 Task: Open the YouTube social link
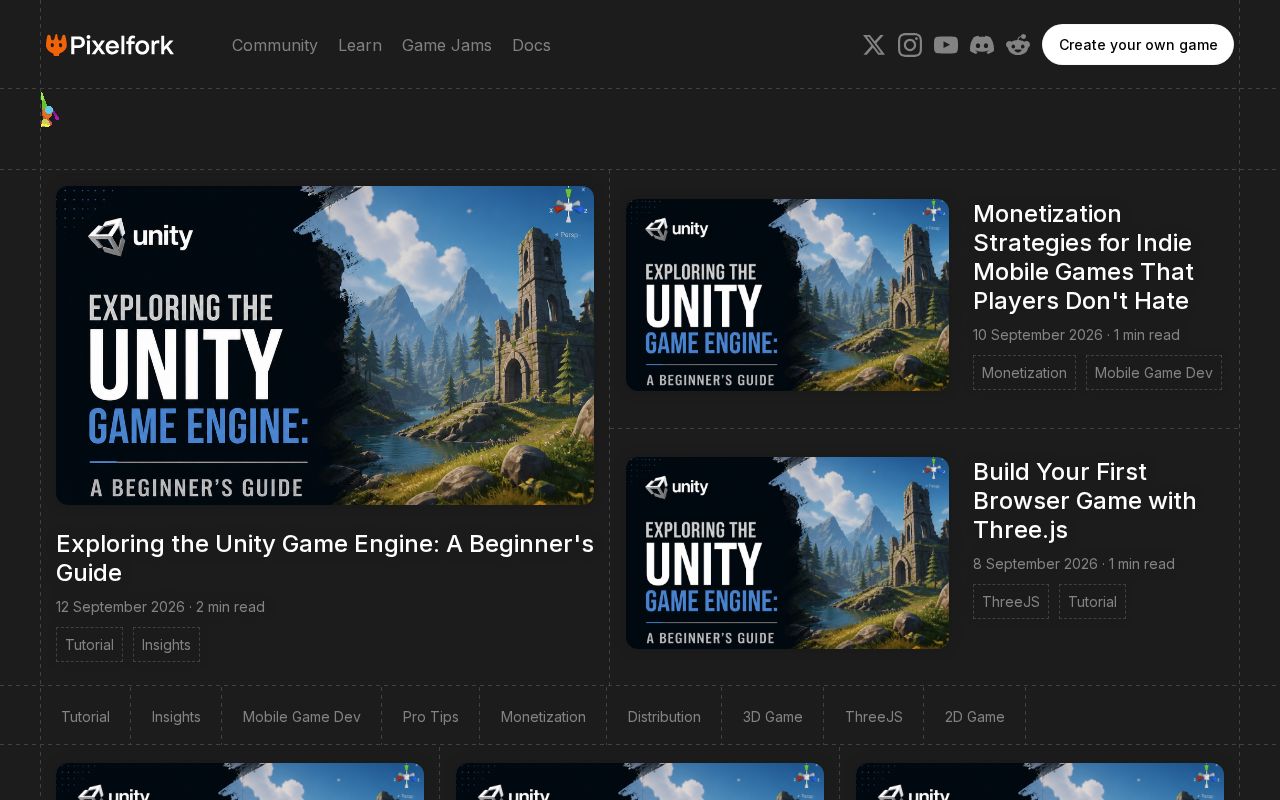click(x=946, y=45)
